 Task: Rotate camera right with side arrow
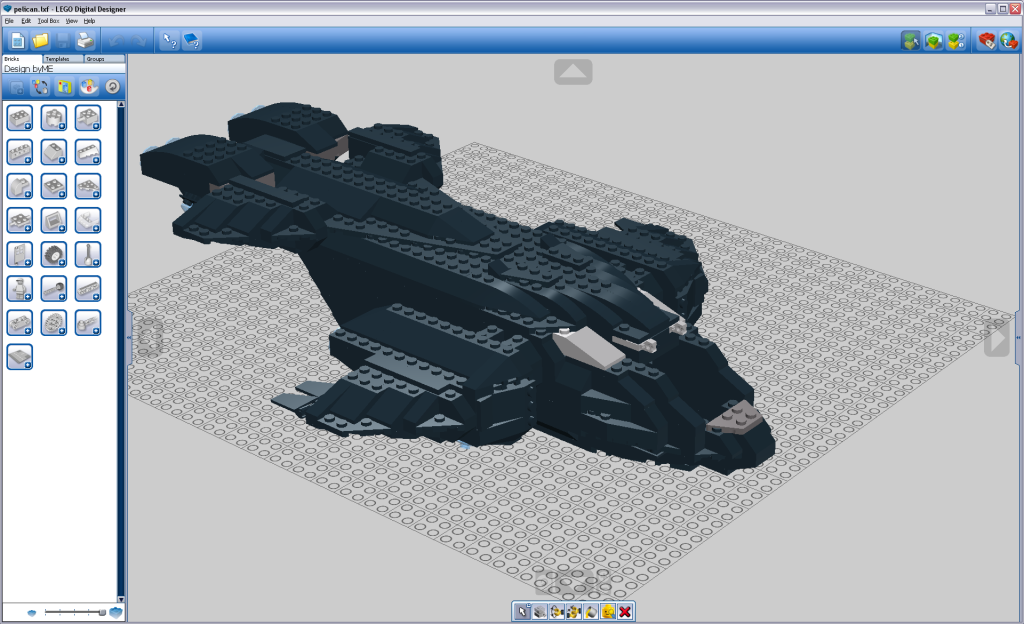pyautogui.click(x=997, y=339)
